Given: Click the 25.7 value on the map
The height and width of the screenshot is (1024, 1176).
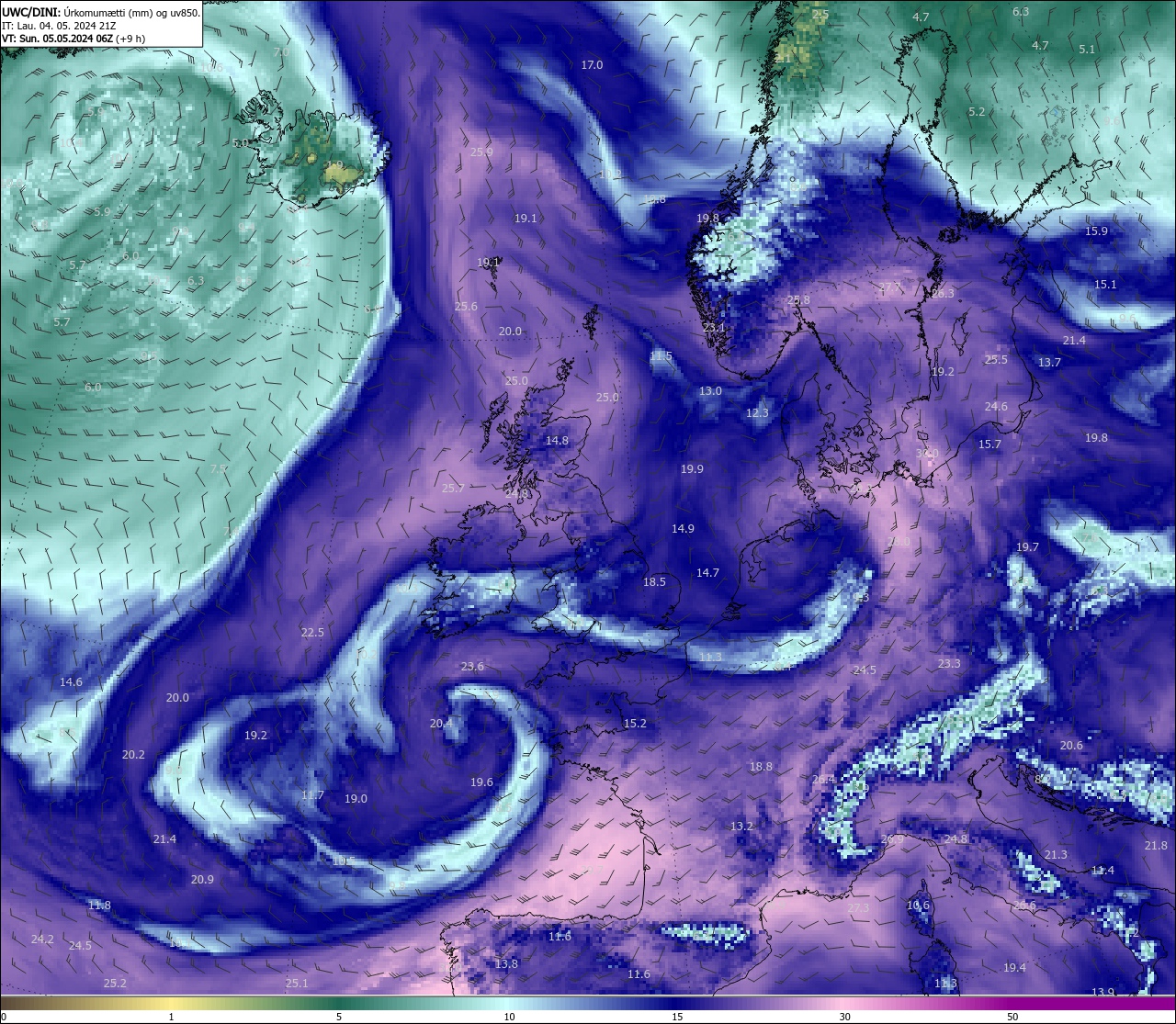Looking at the screenshot, I should click(x=453, y=489).
